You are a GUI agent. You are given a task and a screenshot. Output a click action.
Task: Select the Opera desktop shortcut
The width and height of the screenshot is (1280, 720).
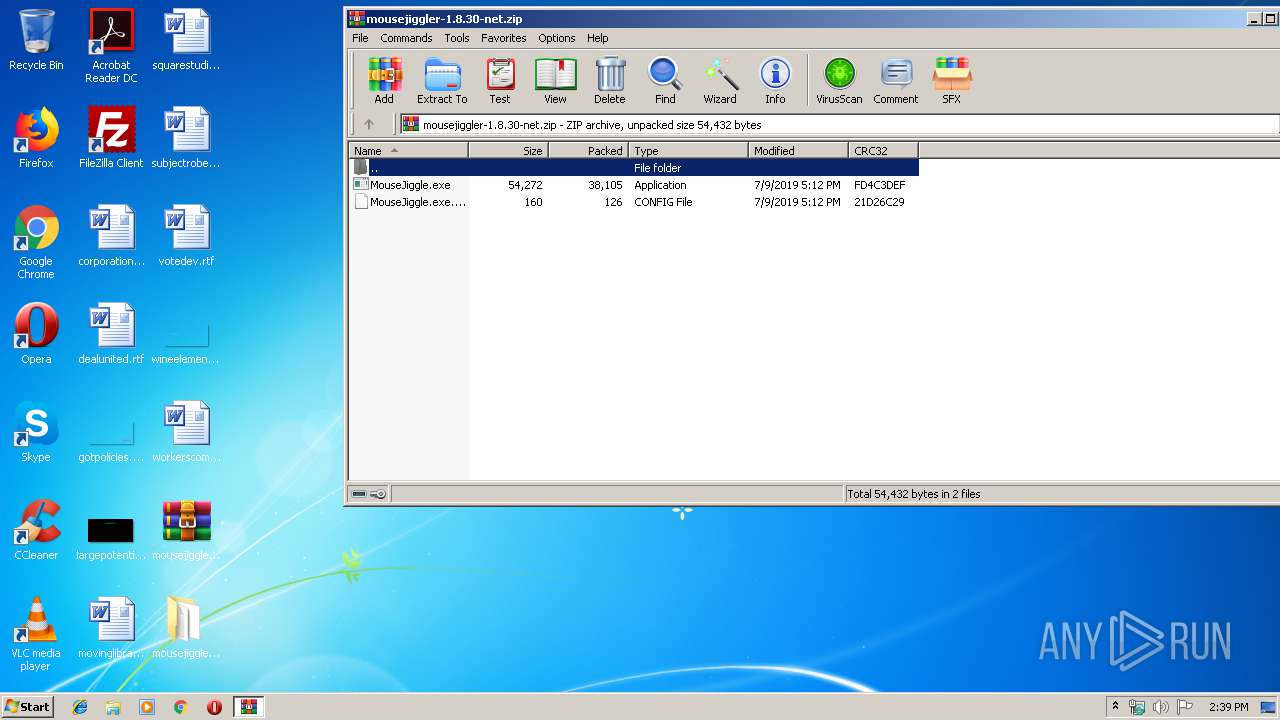click(36, 334)
